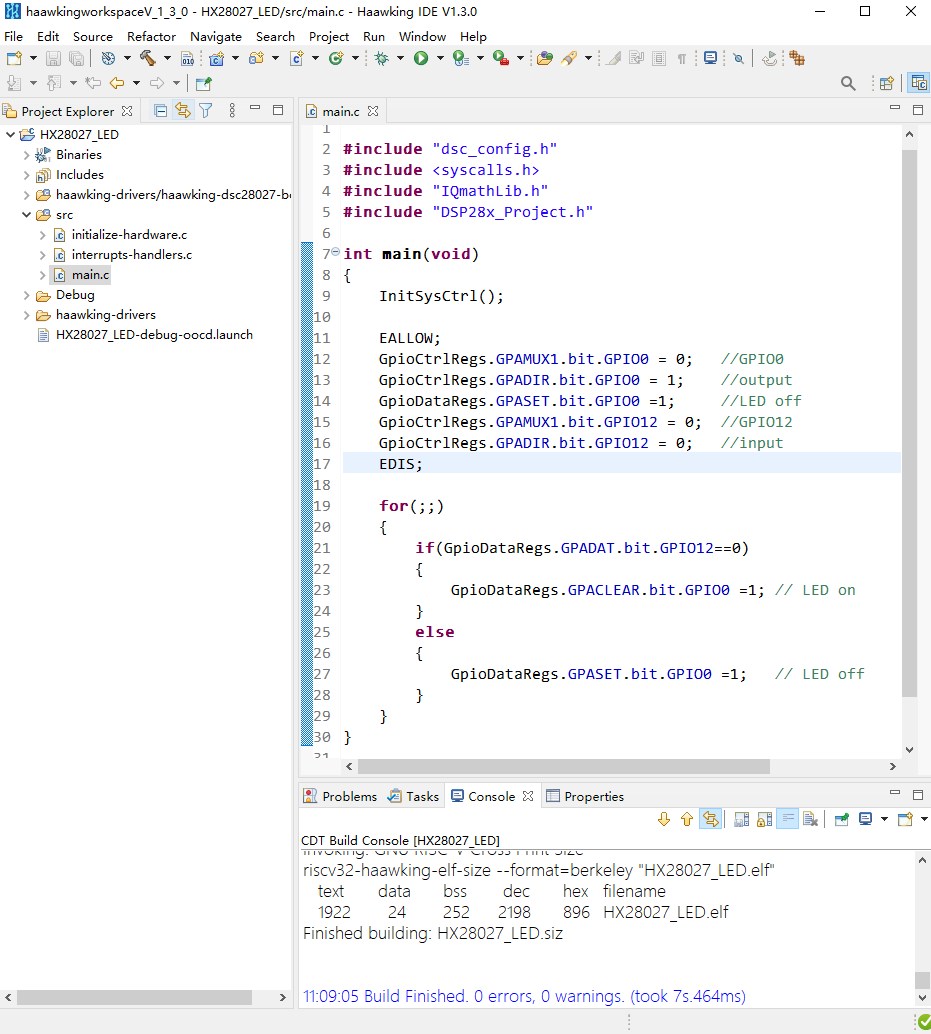The image size is (931, 1034).
Task: Open the File menu
Action: (x=13, y=36)
